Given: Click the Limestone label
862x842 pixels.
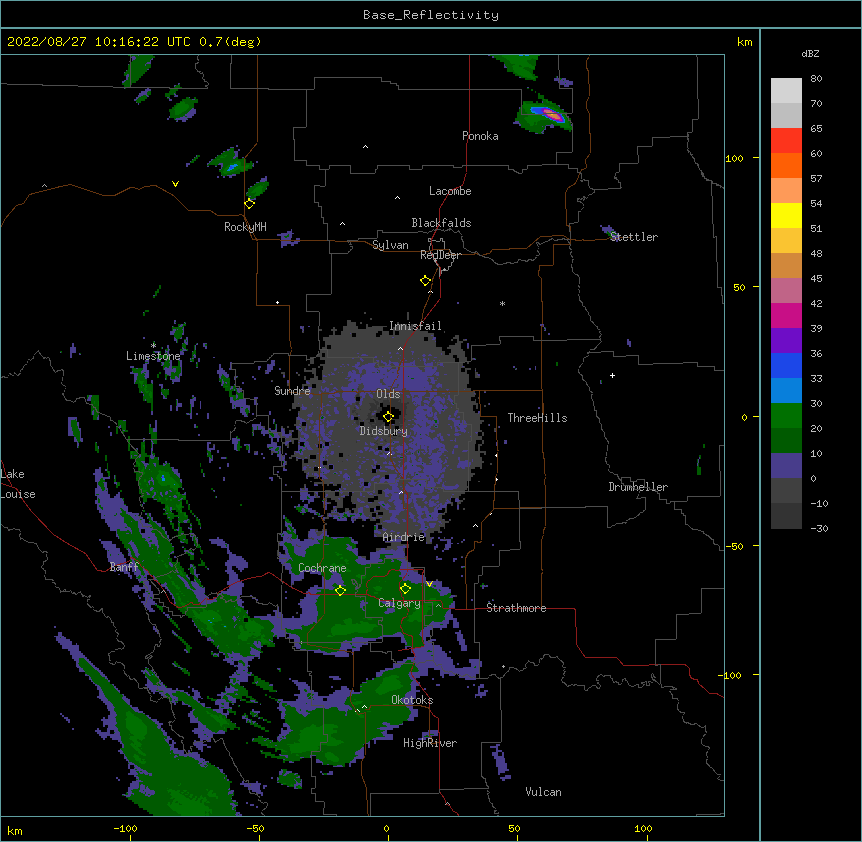Looking at the screenshot, I should pyautogui.click(x=153, y=356).
